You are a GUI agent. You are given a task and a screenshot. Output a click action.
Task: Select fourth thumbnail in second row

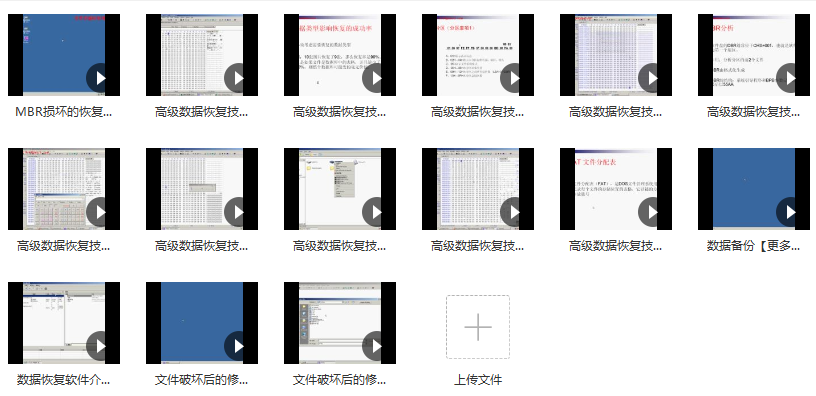click(478, 188)
